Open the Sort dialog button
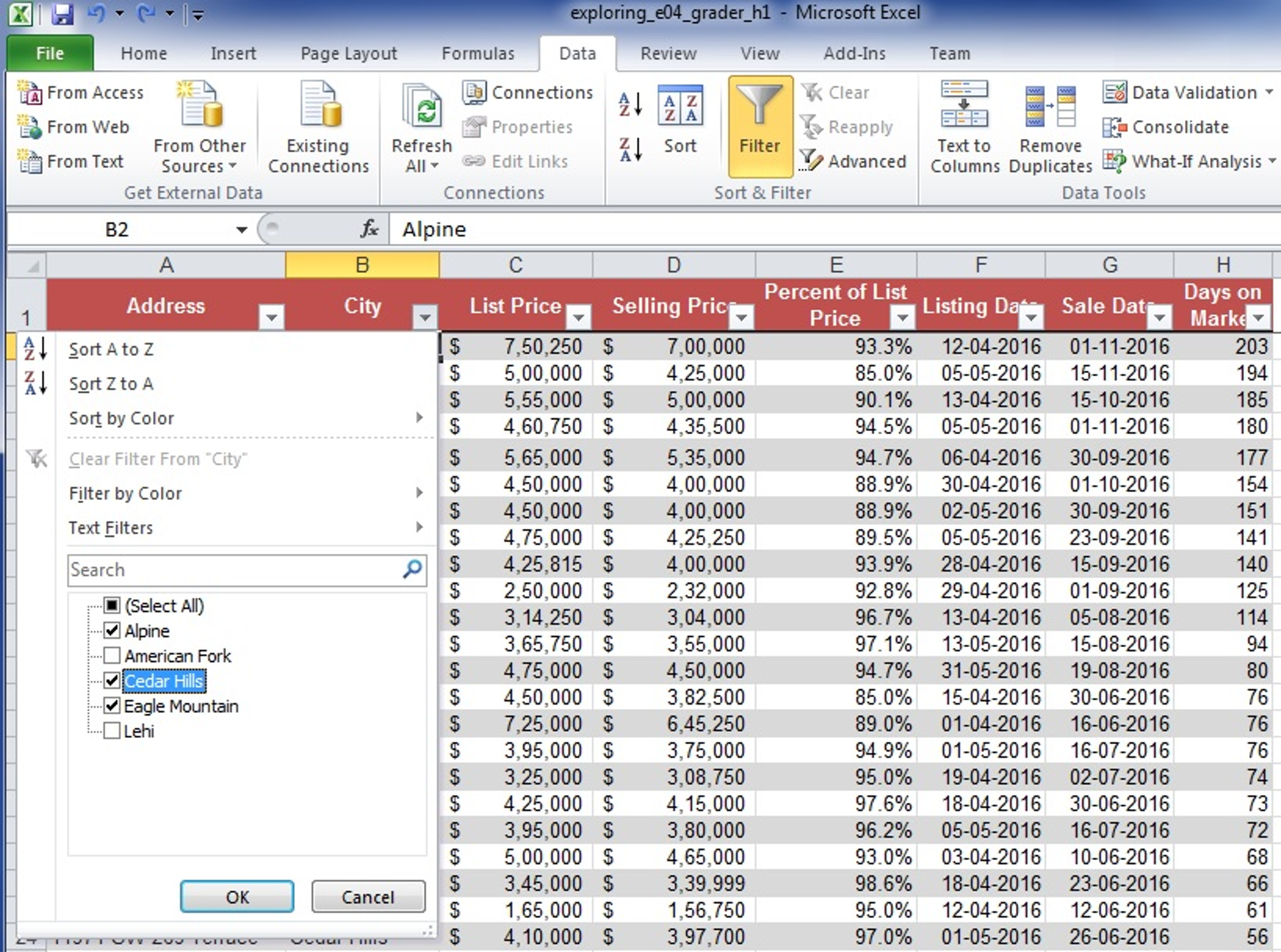 click(x=680, y=120)
